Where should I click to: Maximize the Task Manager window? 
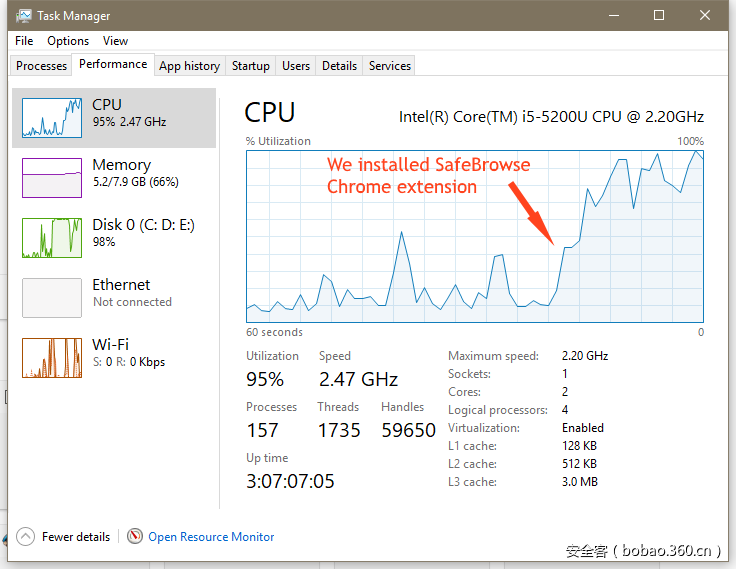[x=659, y=15]
